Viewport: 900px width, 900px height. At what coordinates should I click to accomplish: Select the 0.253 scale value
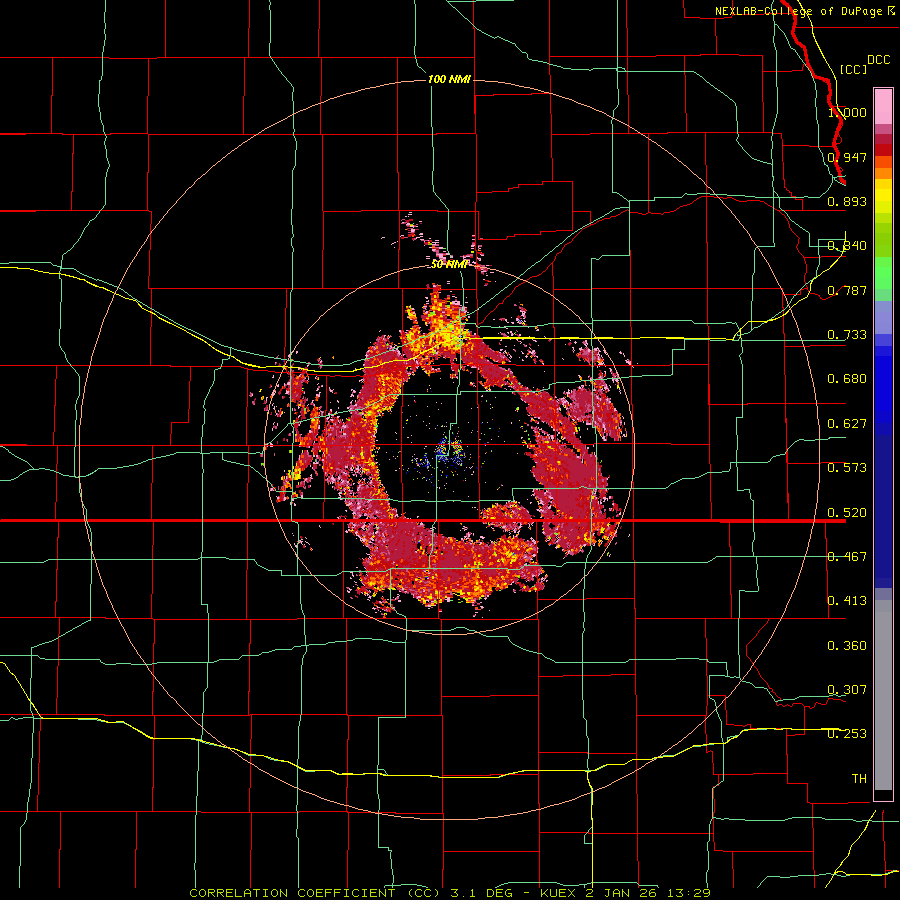847,734
